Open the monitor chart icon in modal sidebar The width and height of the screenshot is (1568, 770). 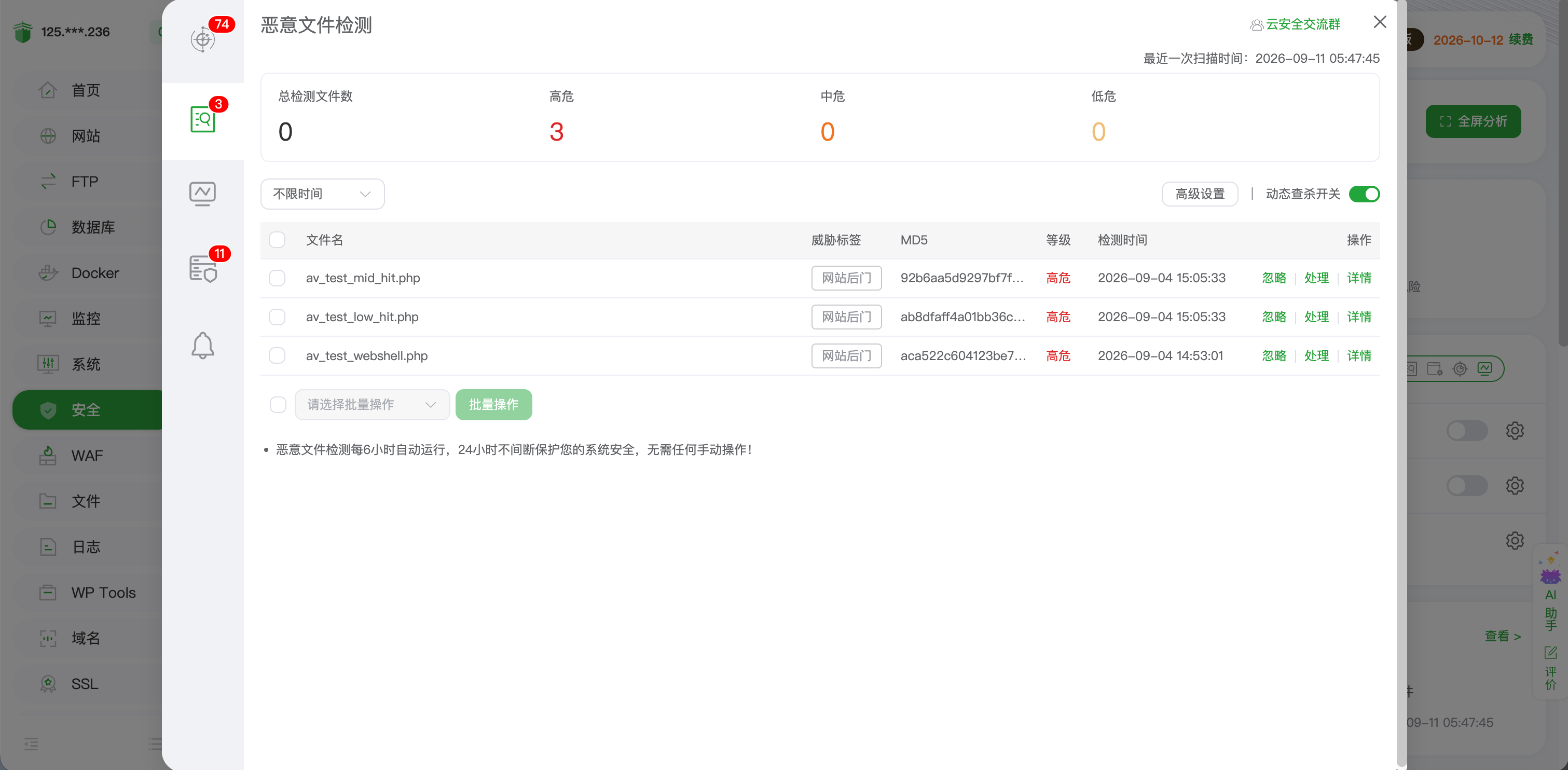(203, 194)
